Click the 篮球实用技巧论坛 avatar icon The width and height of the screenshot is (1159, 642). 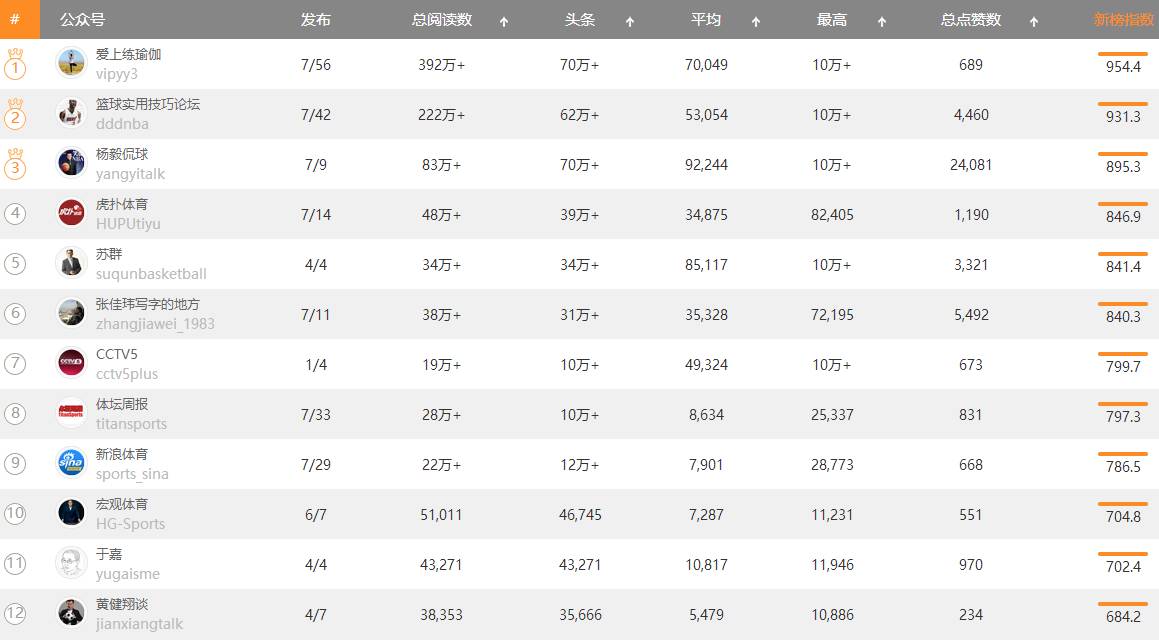(x=71, y=113)
